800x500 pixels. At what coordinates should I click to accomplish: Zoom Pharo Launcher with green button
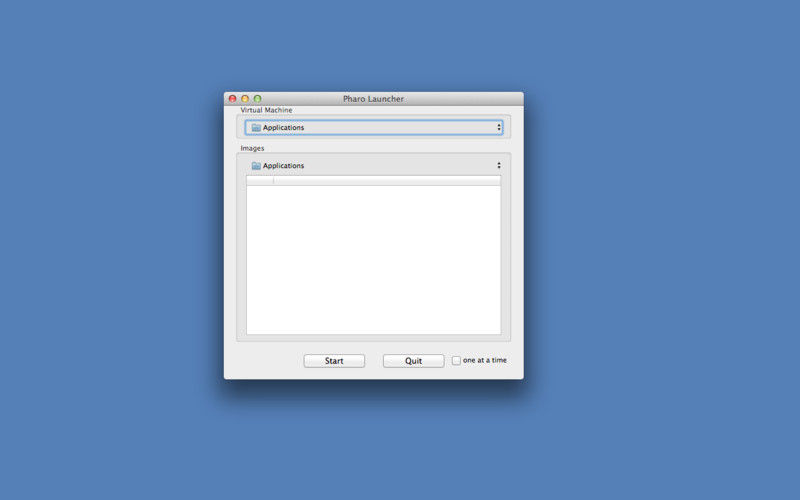pyautogui.click(x=258, y=98)
